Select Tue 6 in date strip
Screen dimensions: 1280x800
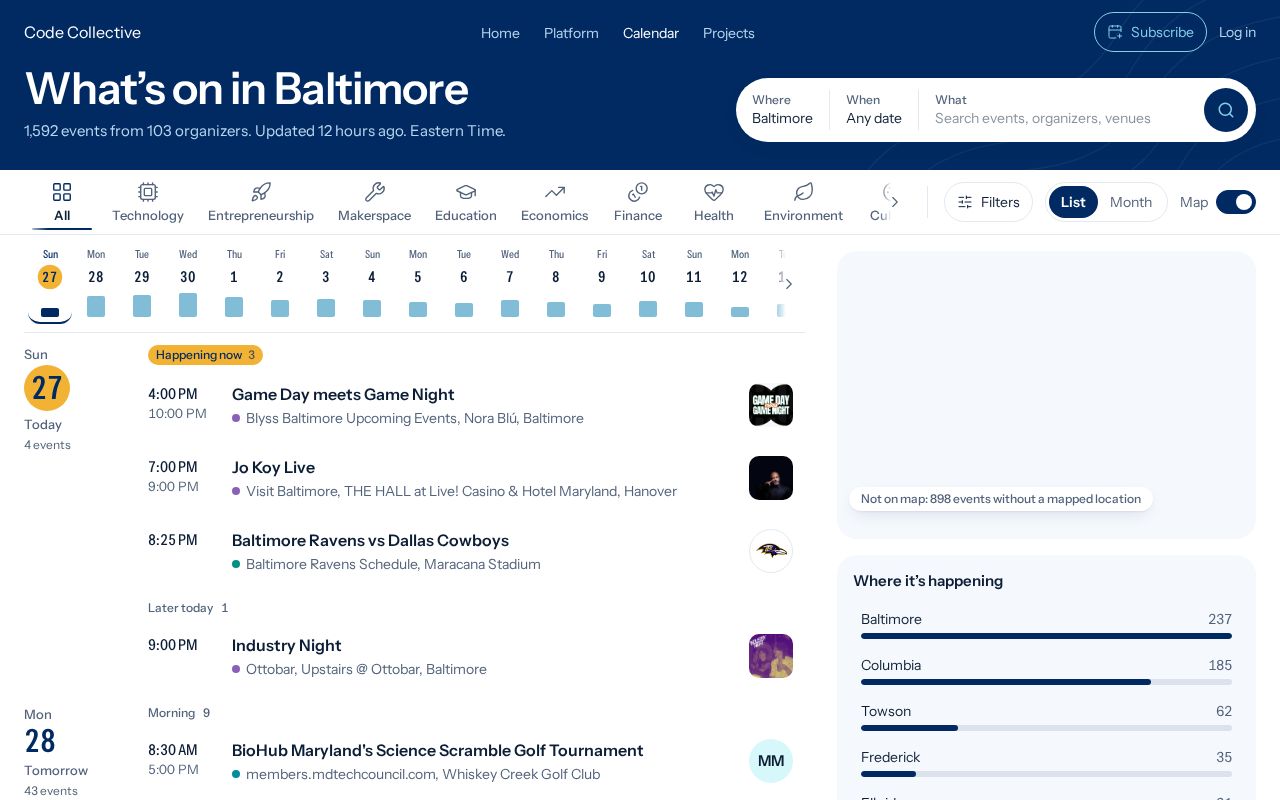(x=464, y=284)
